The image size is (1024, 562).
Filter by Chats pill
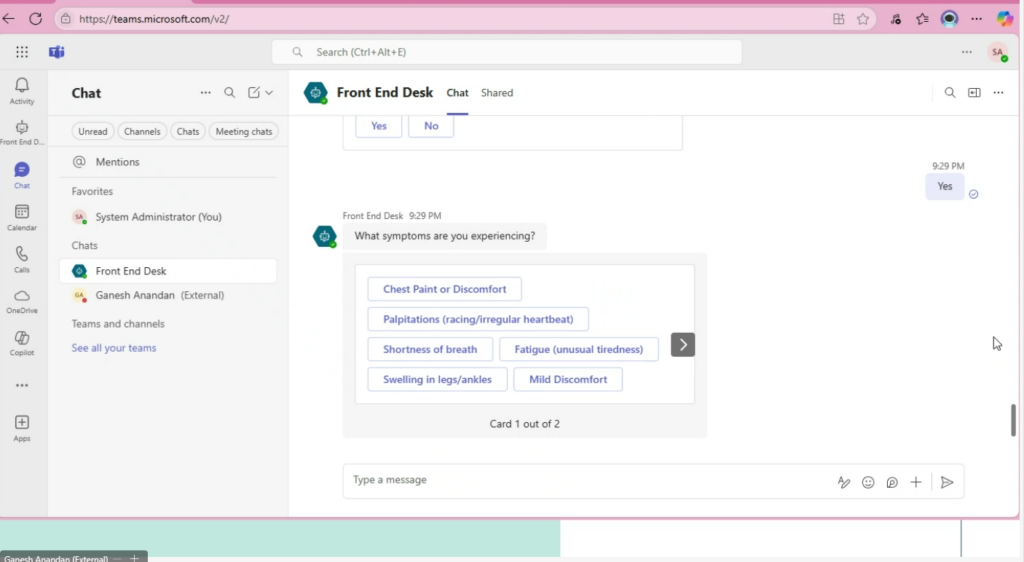click(x=187, y=131)
